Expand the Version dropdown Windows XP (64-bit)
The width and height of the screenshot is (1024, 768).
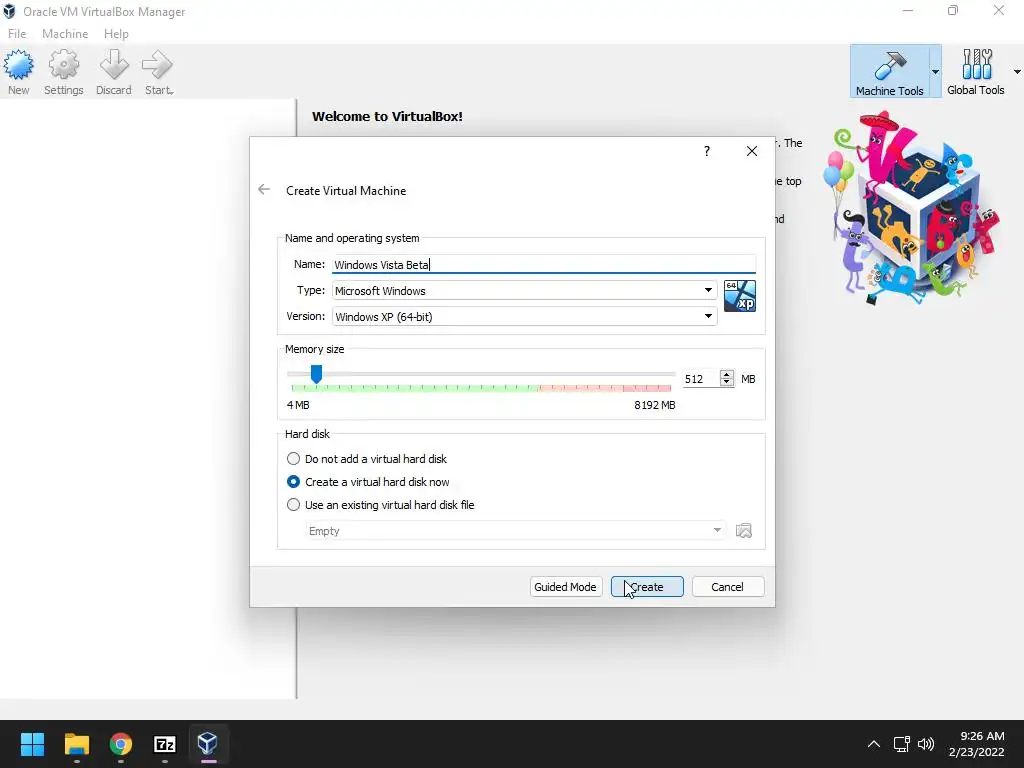[x=524, y=317]
